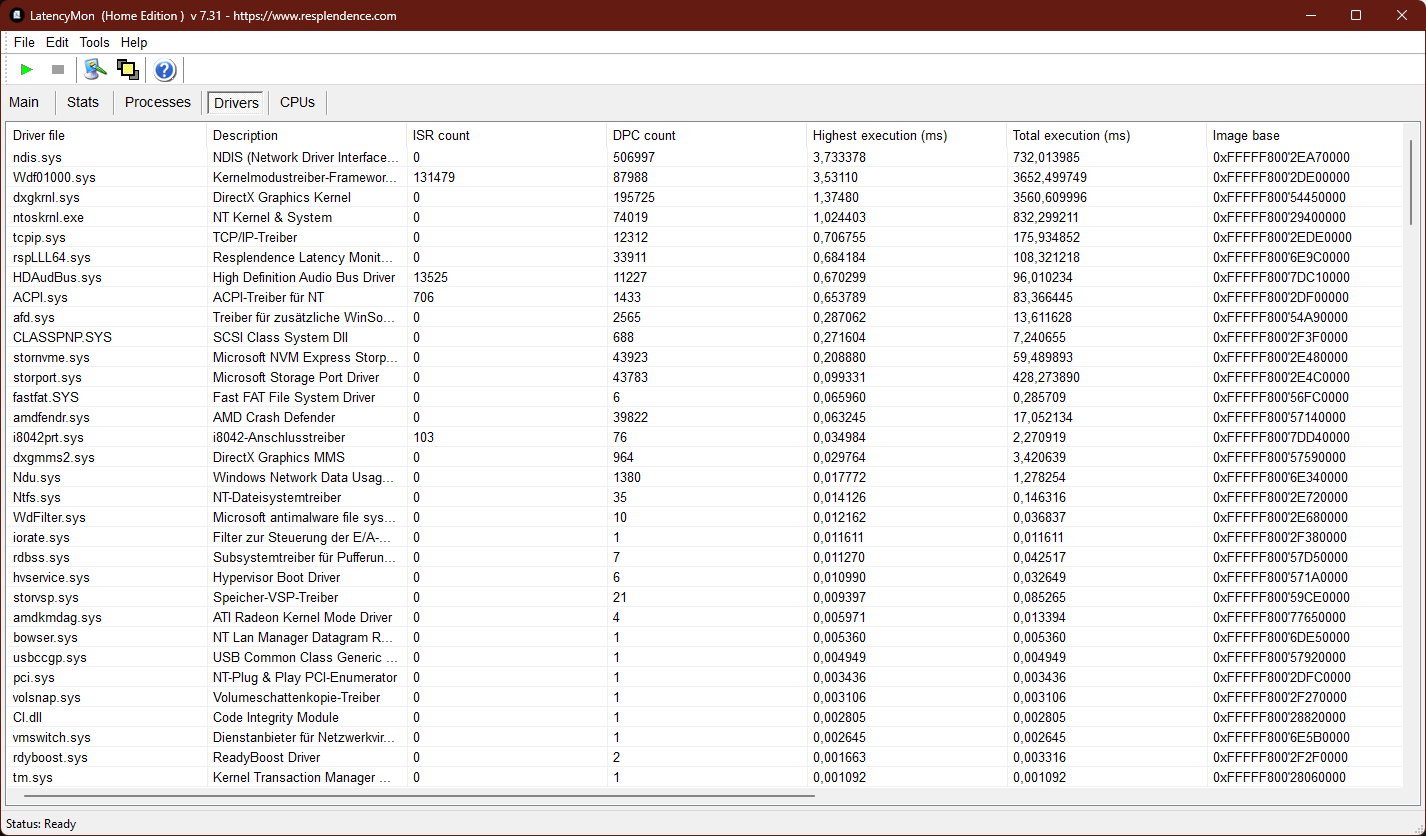The height and width of the screenshot is (836, 1426).
Task: Go to the Stats tab
Action: click(83, 102)
